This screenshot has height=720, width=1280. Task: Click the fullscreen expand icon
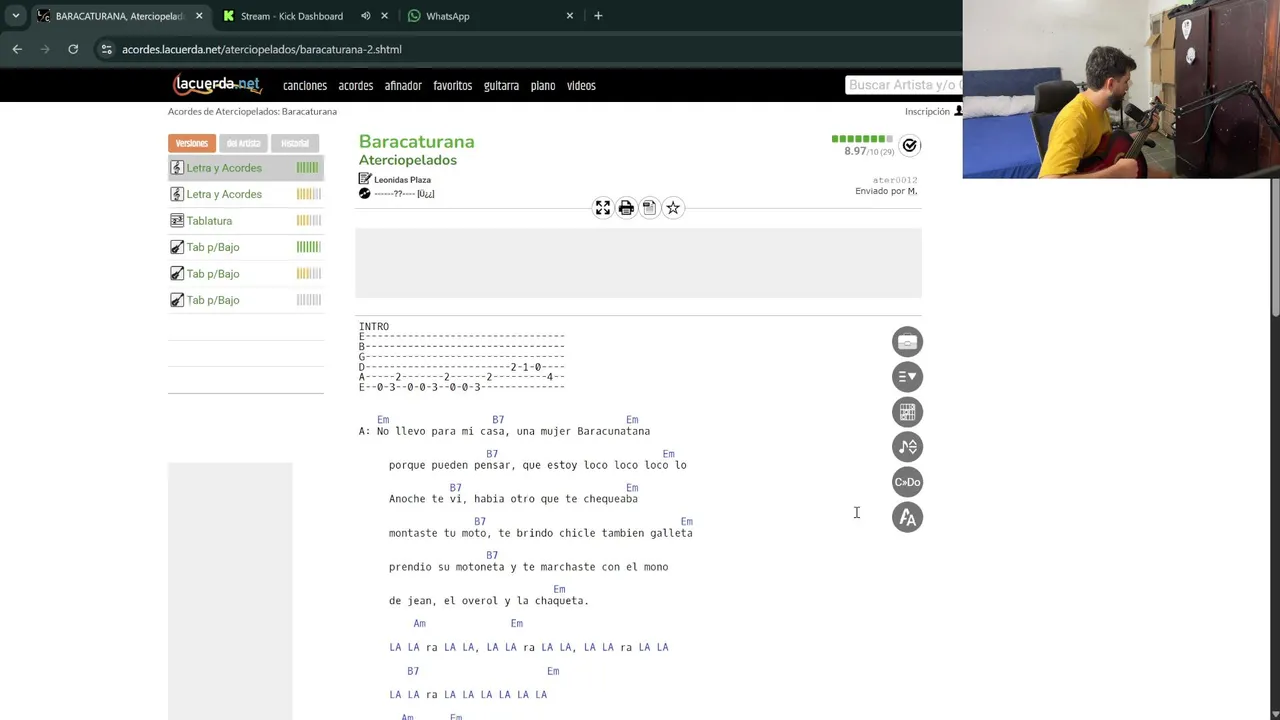tap(603, 208)
